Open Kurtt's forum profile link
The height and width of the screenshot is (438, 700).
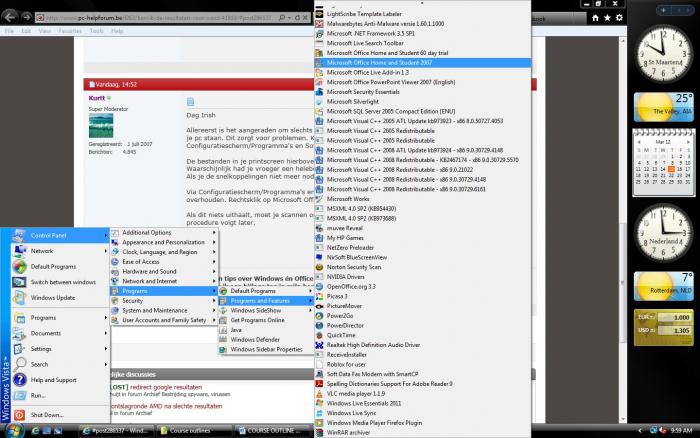96,98
